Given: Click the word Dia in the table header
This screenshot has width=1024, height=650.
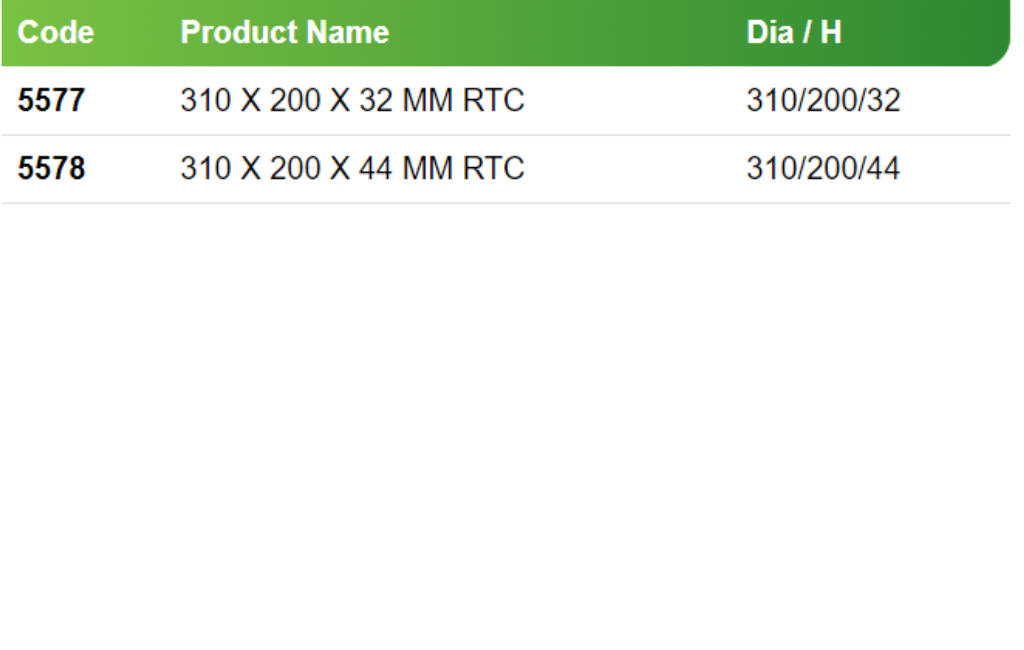Looking at the screenshot, I should tap(770, 33).
